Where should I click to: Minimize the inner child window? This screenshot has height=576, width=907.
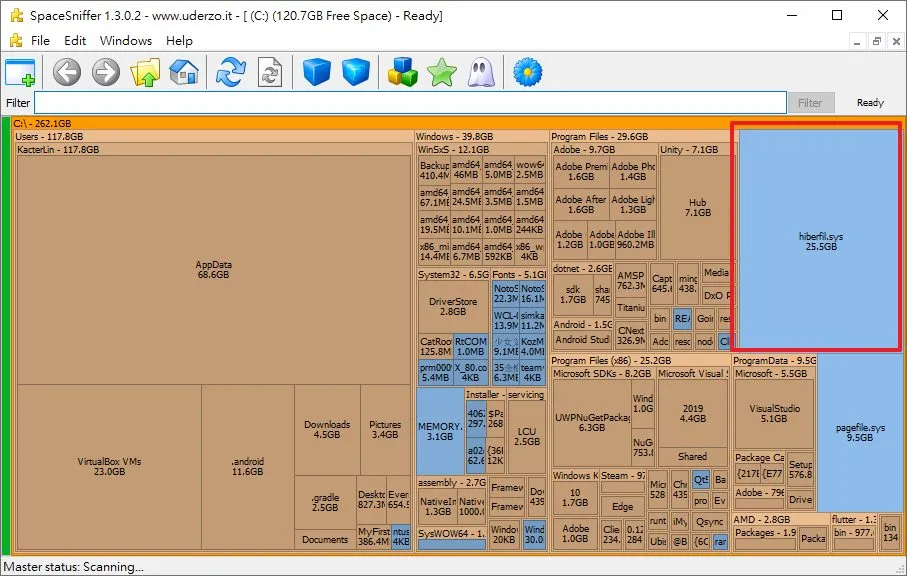click(x=857, y=41)
